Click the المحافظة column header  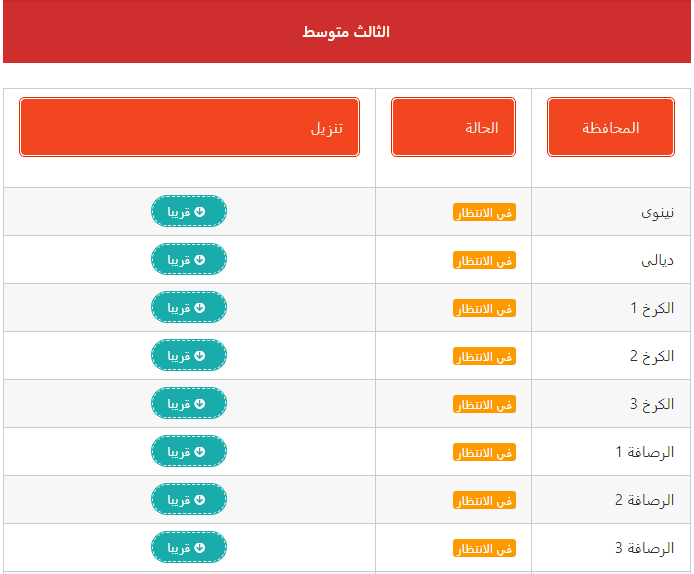click(x=611, y=127)
